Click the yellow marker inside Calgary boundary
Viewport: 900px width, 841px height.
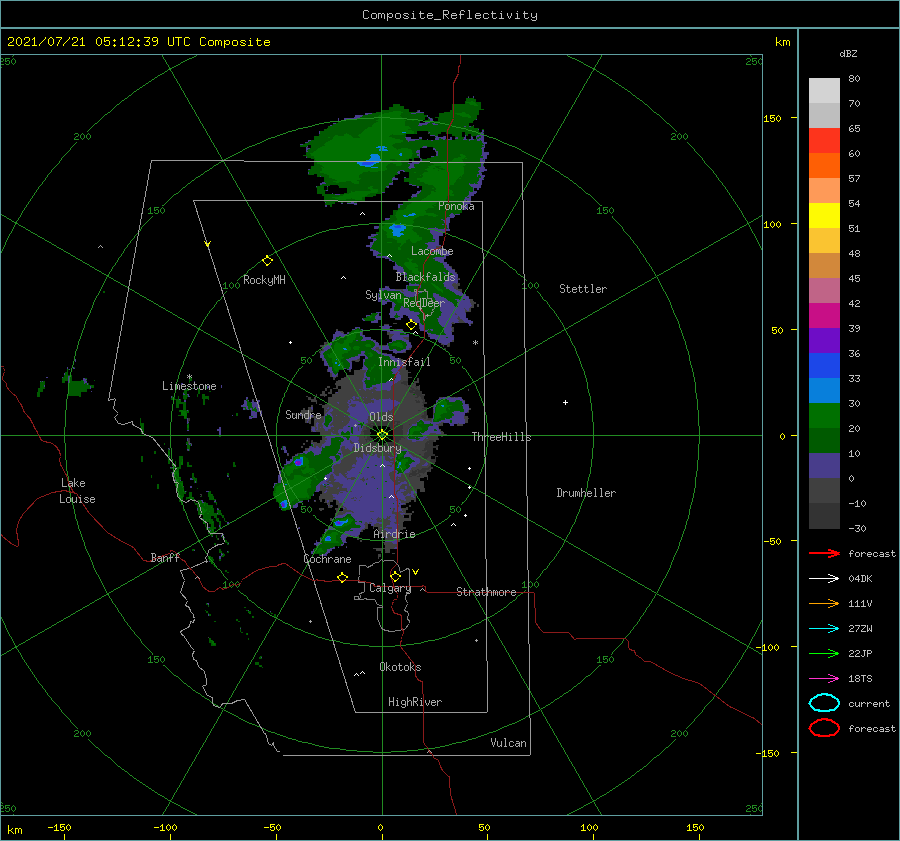click(395, 576)
